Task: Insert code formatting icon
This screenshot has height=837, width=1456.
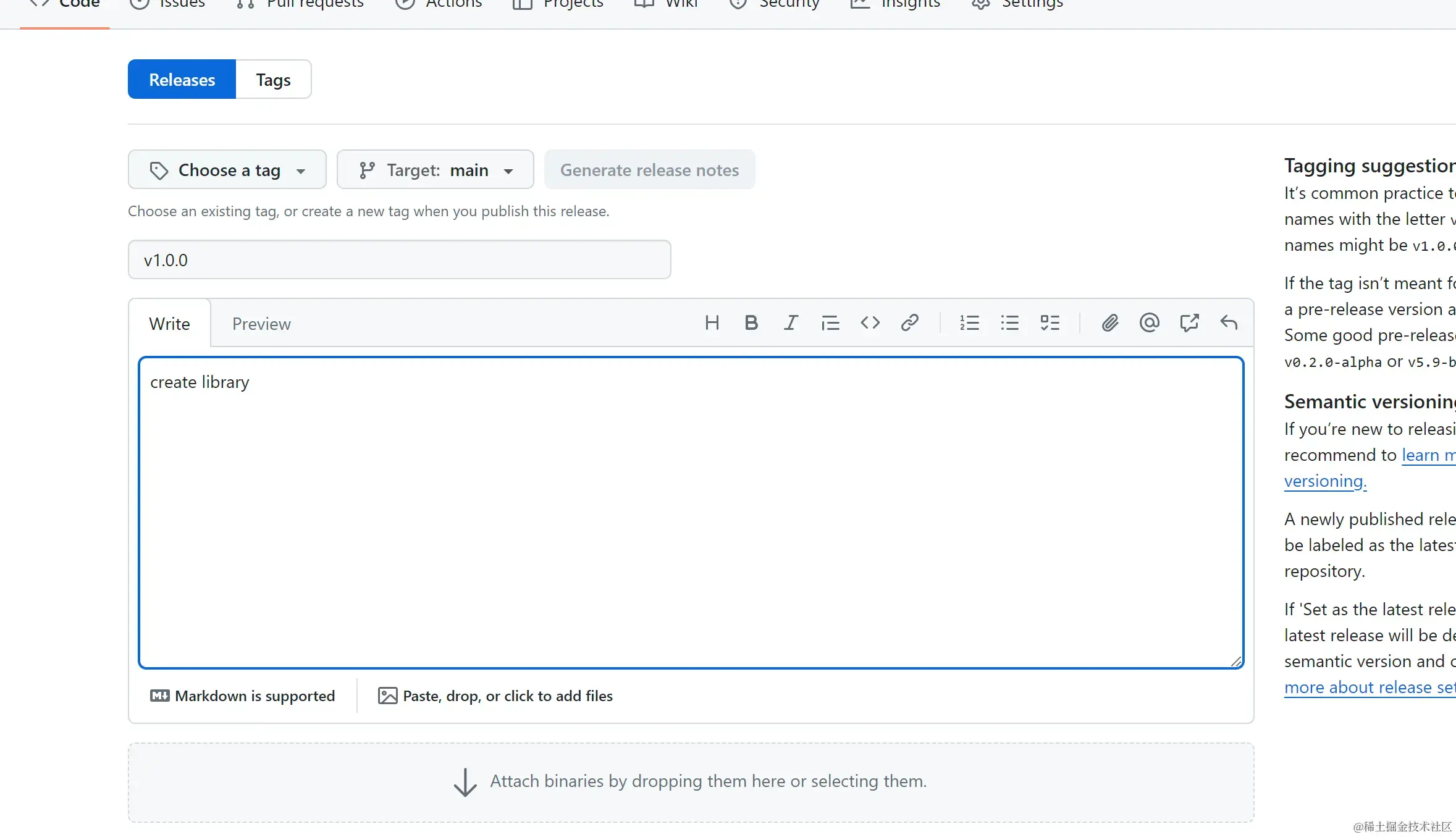Action: 870,322
